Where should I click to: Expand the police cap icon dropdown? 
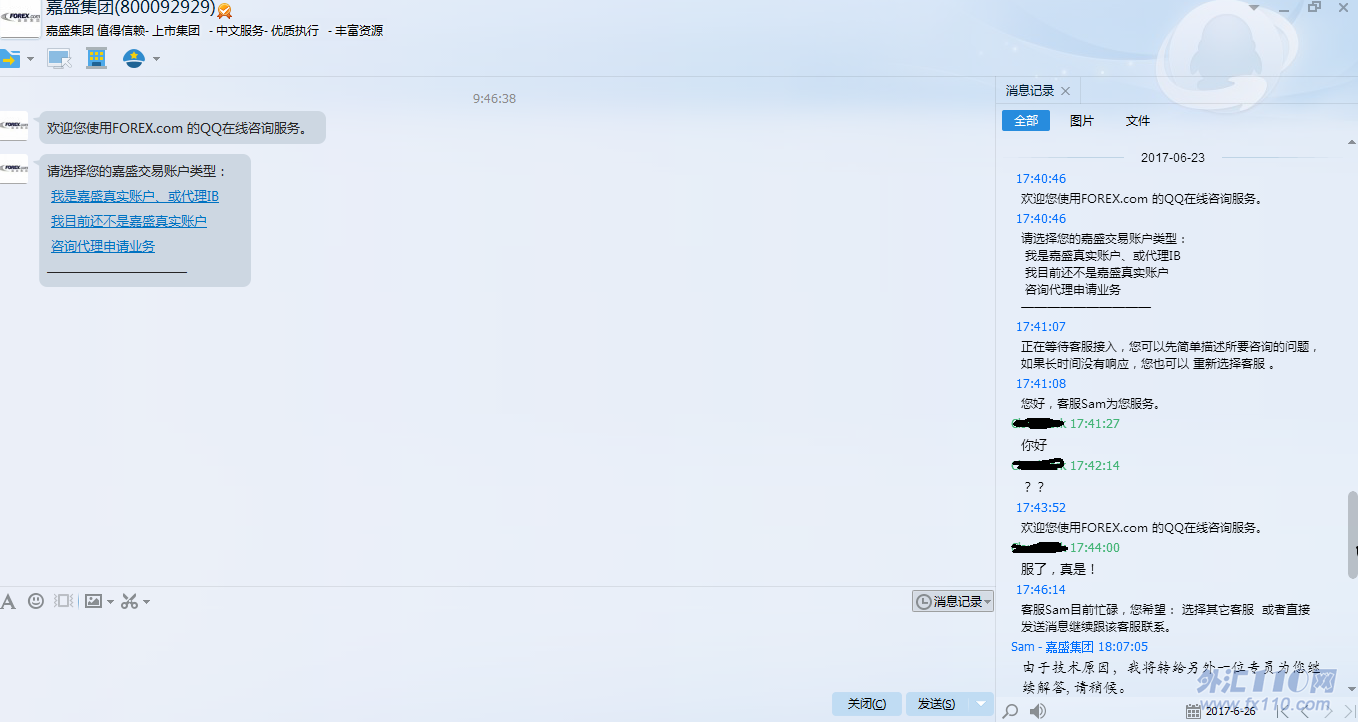(x=156, y=59)
